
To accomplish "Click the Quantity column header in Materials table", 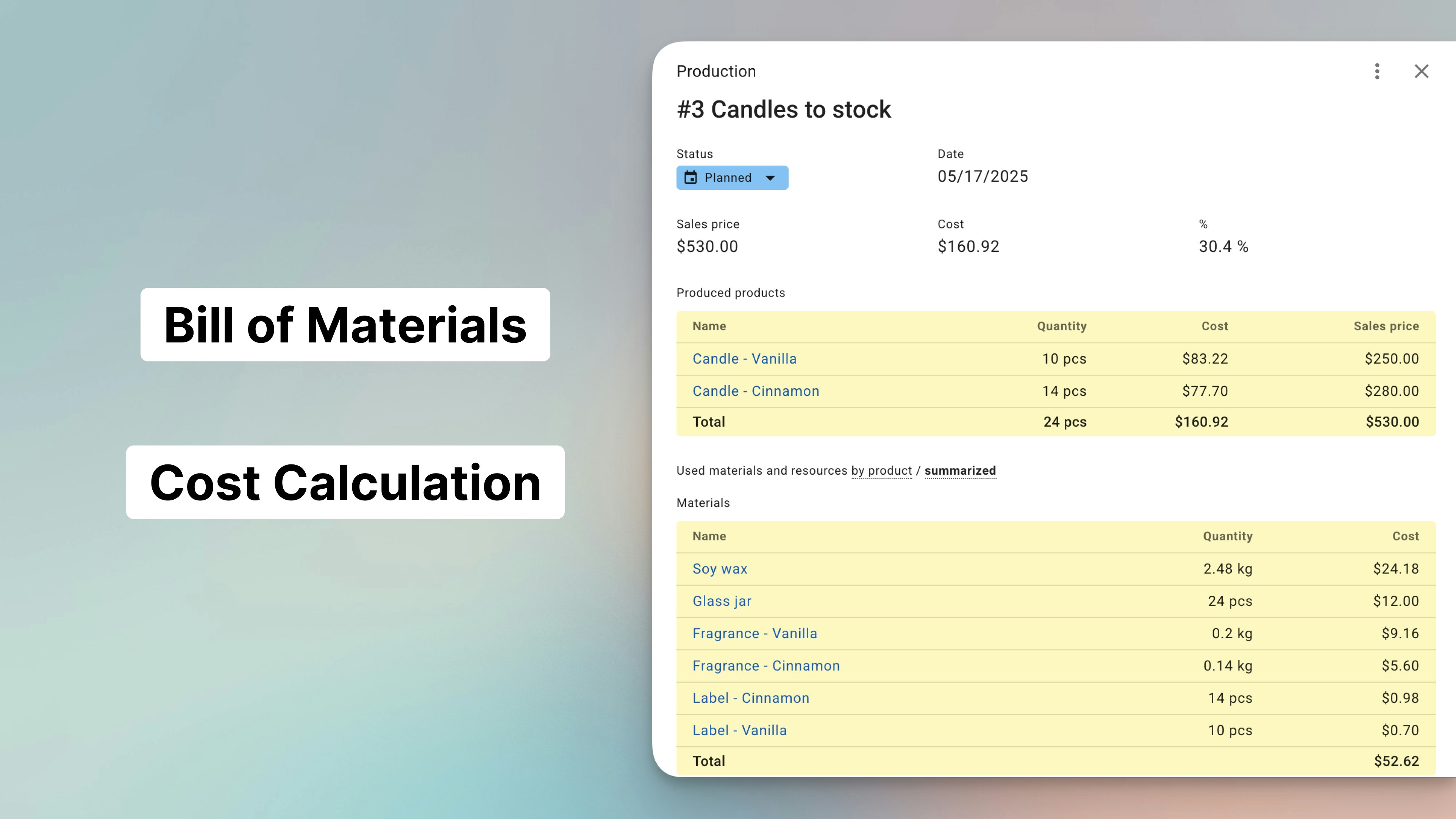I will [x=1228, y=536].
